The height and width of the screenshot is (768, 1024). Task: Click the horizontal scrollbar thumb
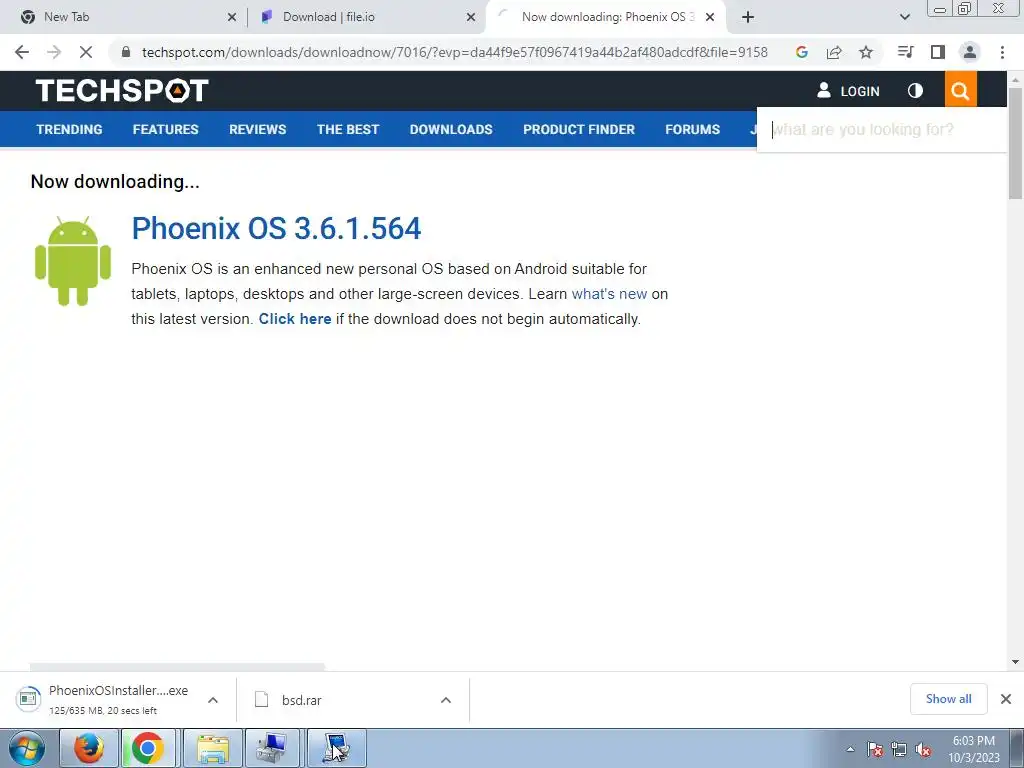pyautogui.click(x=178, y=667)
